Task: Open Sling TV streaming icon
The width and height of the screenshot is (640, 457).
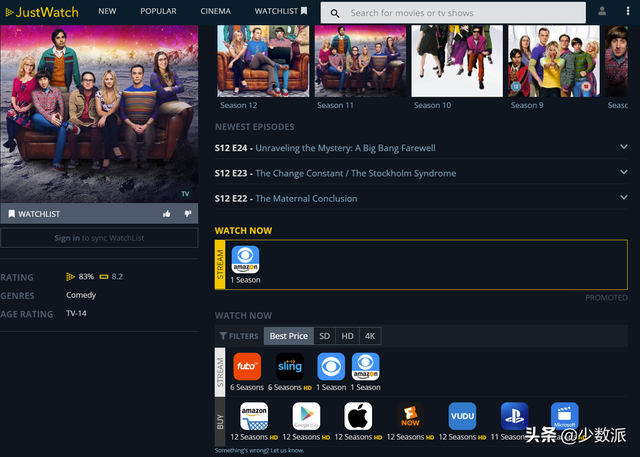Action: coord(290,366)
